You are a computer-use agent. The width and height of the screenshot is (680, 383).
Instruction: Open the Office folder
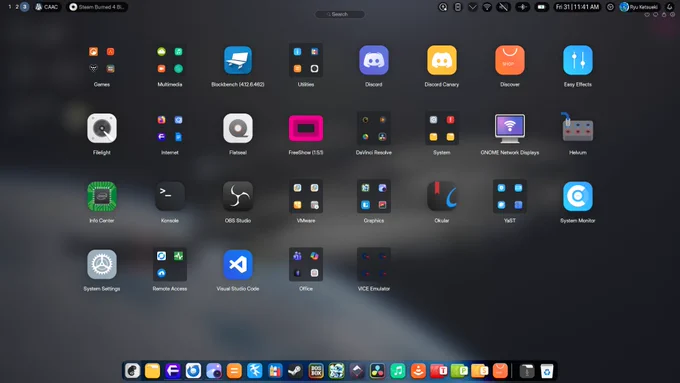(306, 265)
